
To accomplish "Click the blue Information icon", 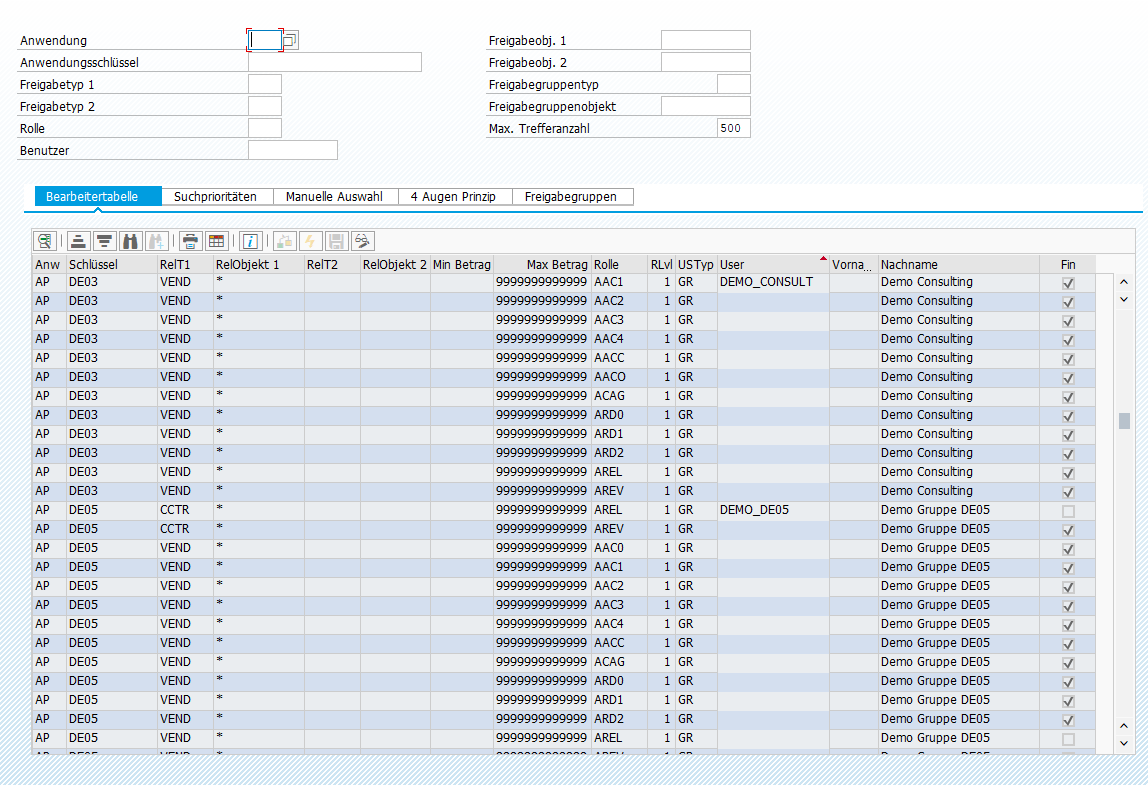I will pyautogui.click(x=250, y=241).
